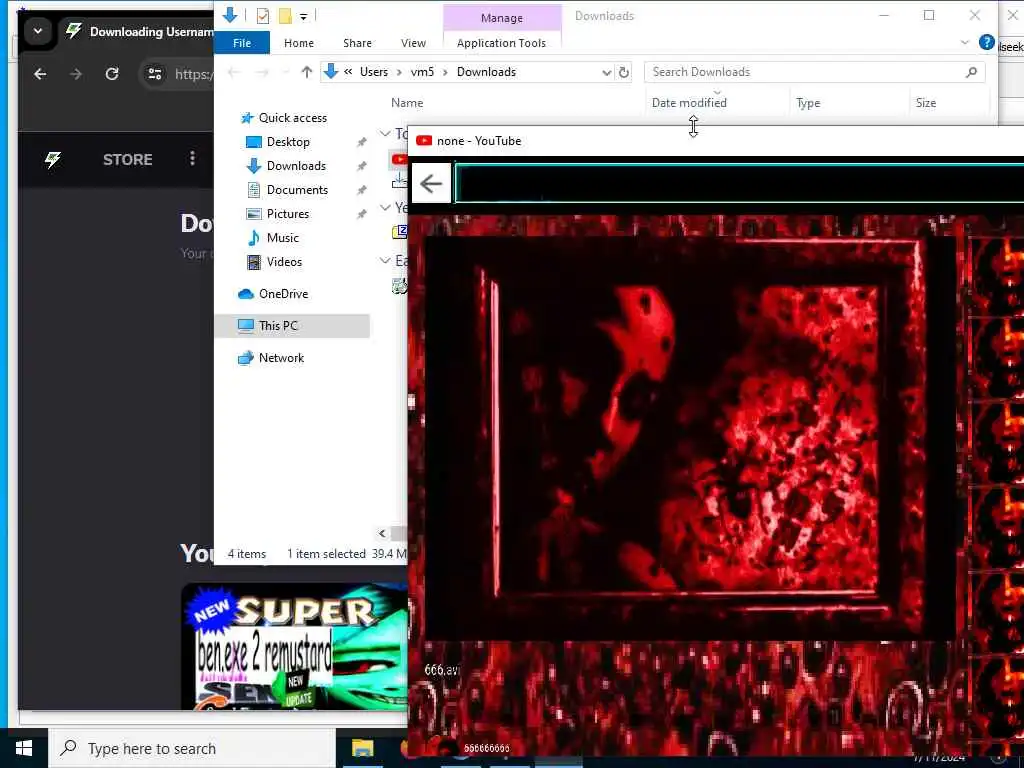Viewport: 1024px width, 768px height.
Task: Go up one folder level in Explorer
Action: 306,72
